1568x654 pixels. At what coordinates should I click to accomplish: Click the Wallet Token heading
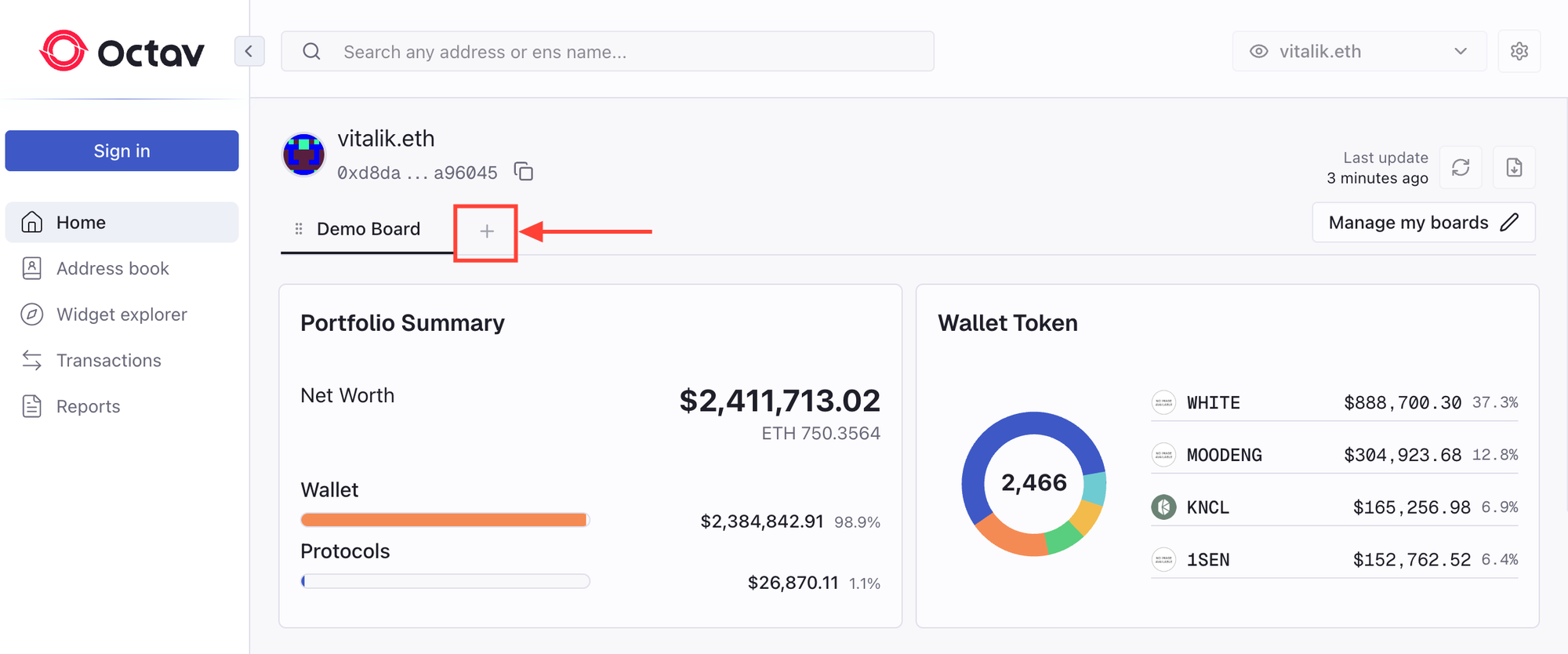pyautogui.click(x=1007, y=323)
